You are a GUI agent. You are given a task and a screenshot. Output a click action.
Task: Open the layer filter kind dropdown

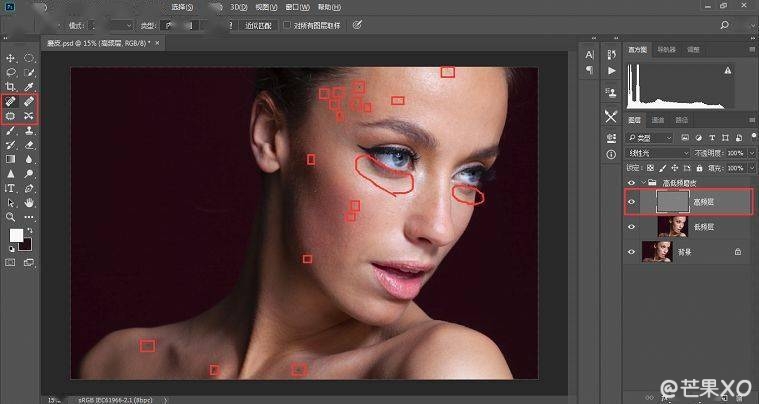click(x=650, y=138)
